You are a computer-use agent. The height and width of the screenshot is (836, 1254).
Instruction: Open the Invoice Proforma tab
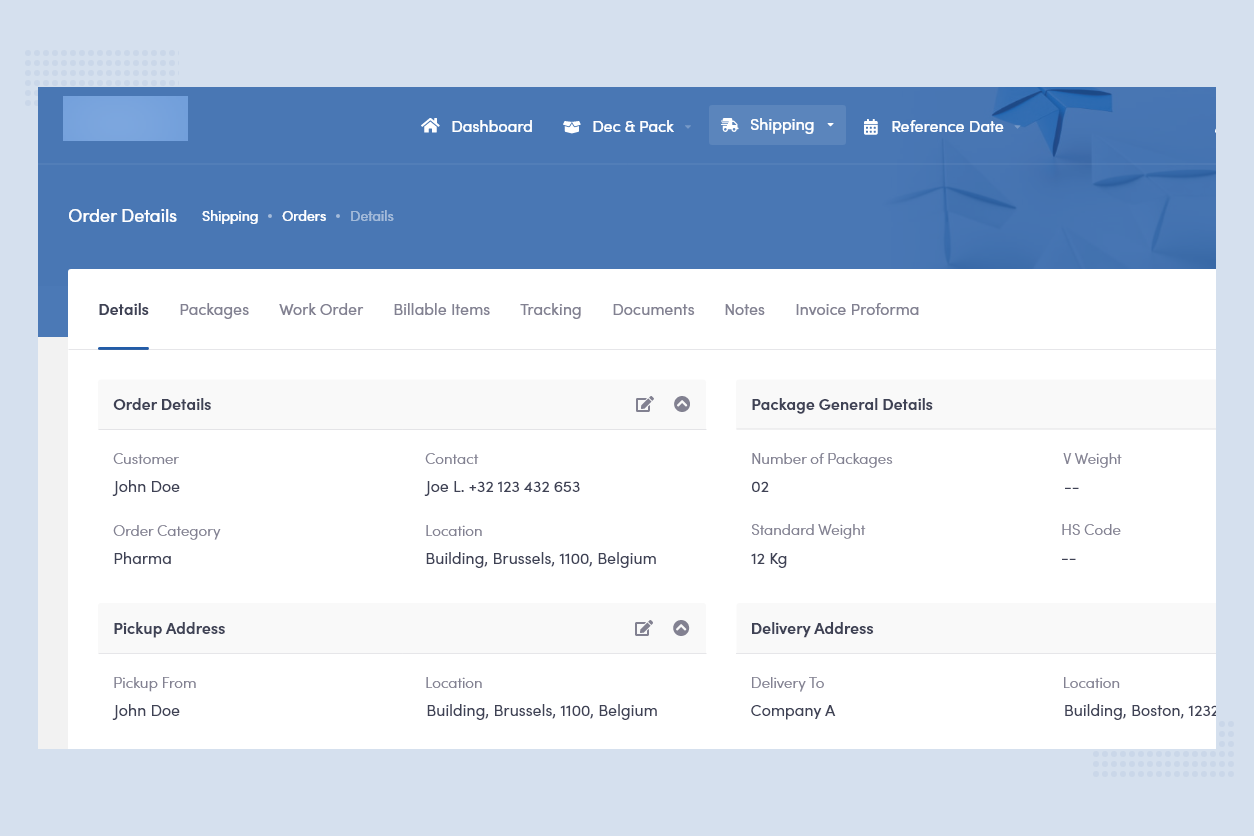857,310
